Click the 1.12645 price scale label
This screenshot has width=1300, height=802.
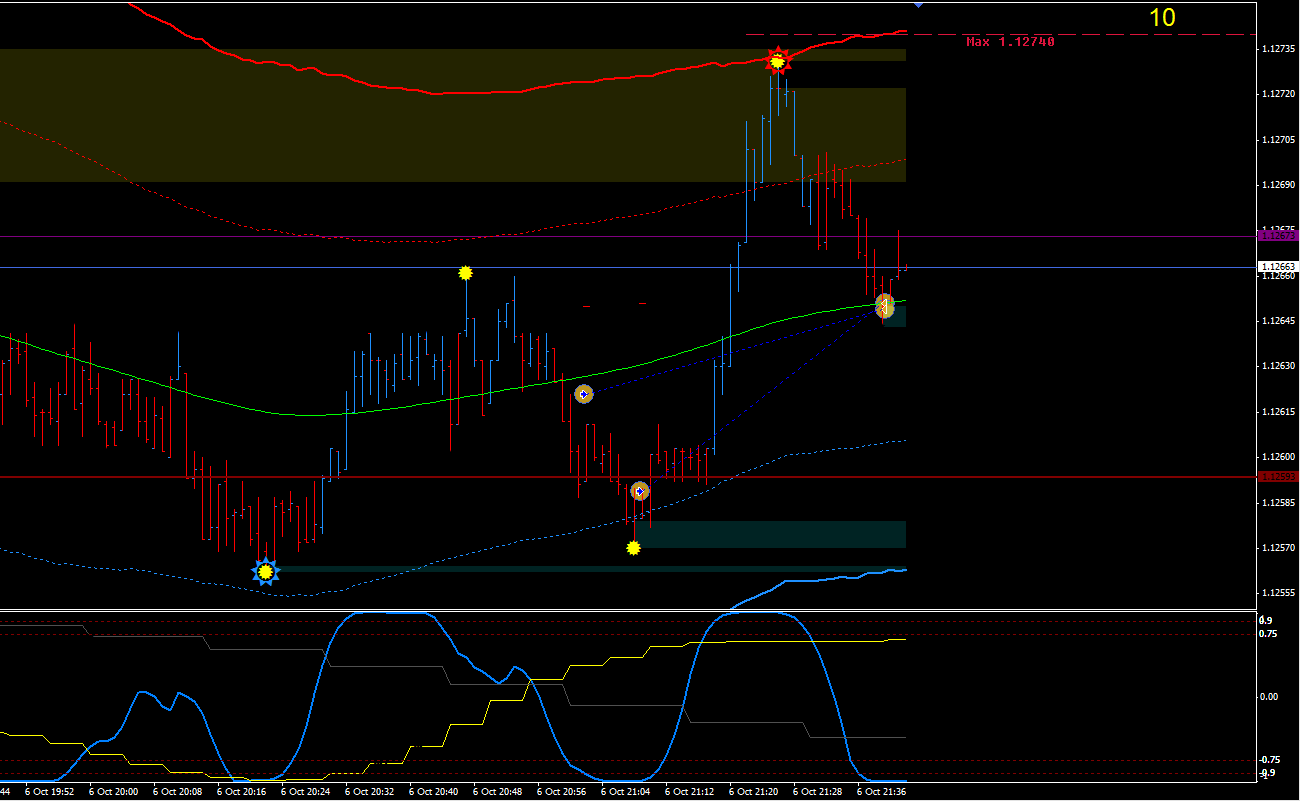coord(1278,320)
